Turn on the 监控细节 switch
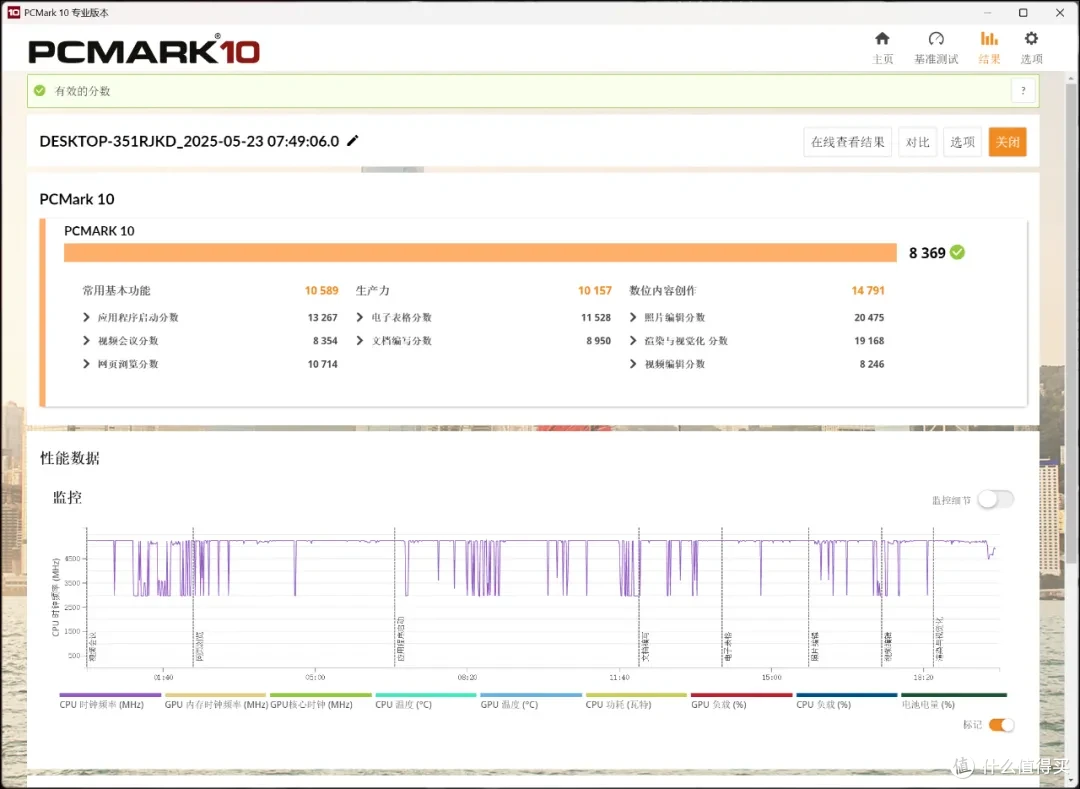The width and height of the screenshot is (1080, 789). tap(995, 499)
